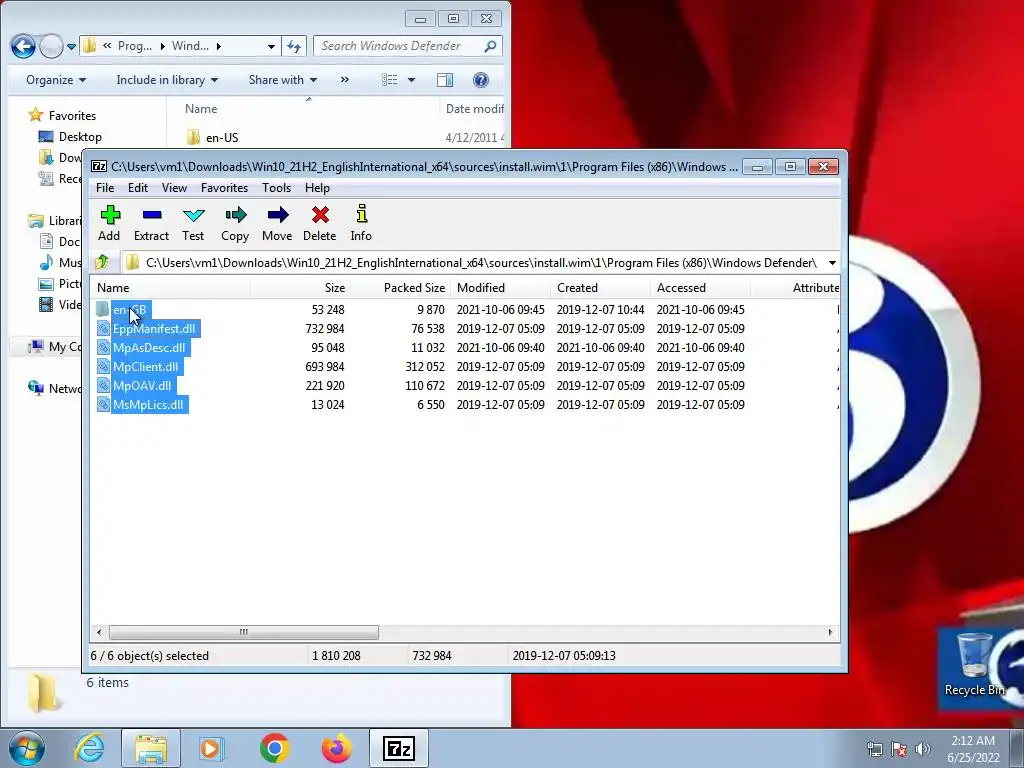This screenshot has height=768, width=1024.
Task: Expand the Wind... breadcrumb arrow in Explorer
Action: 219,46
